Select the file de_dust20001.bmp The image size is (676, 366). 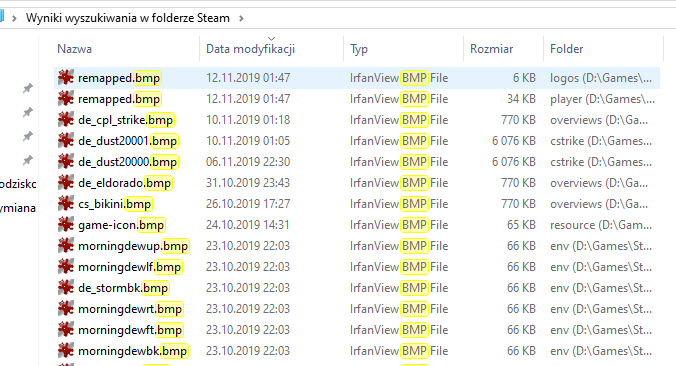(128, 141)
